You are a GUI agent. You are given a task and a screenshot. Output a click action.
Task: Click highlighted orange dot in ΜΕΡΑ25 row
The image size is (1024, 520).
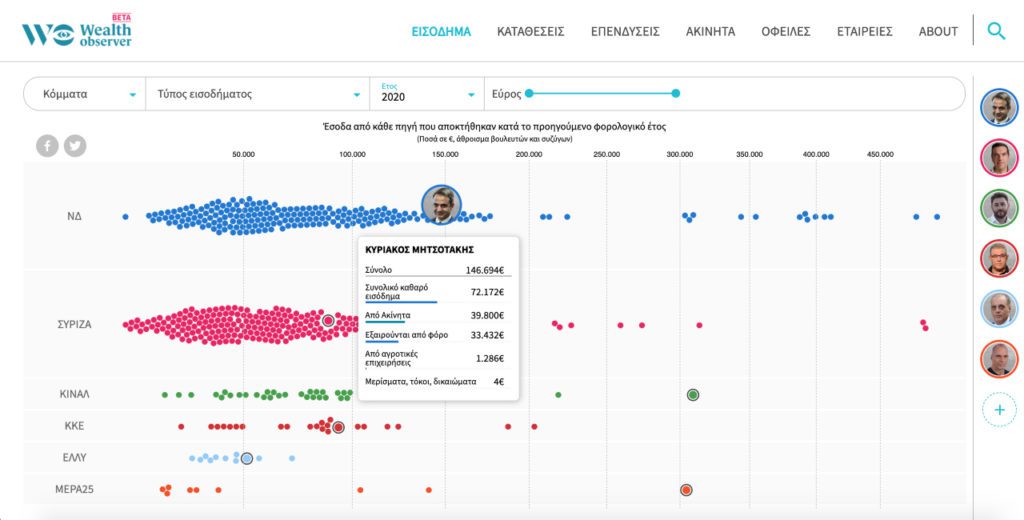[686, 490]
